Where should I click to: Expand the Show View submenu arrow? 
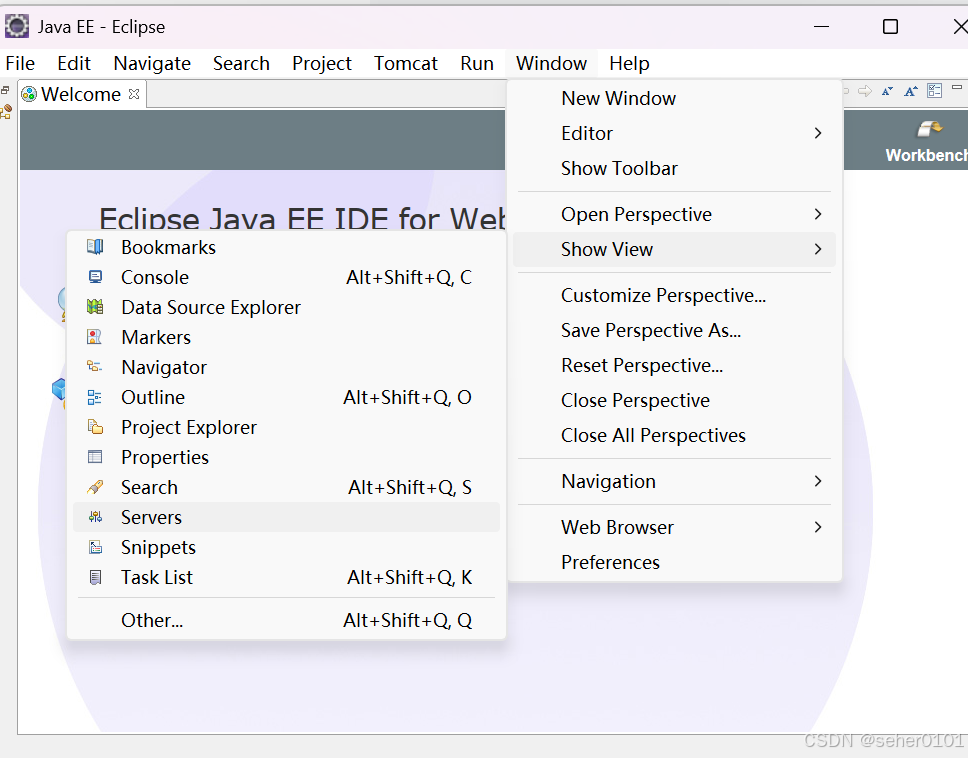(x=818, y=249)
